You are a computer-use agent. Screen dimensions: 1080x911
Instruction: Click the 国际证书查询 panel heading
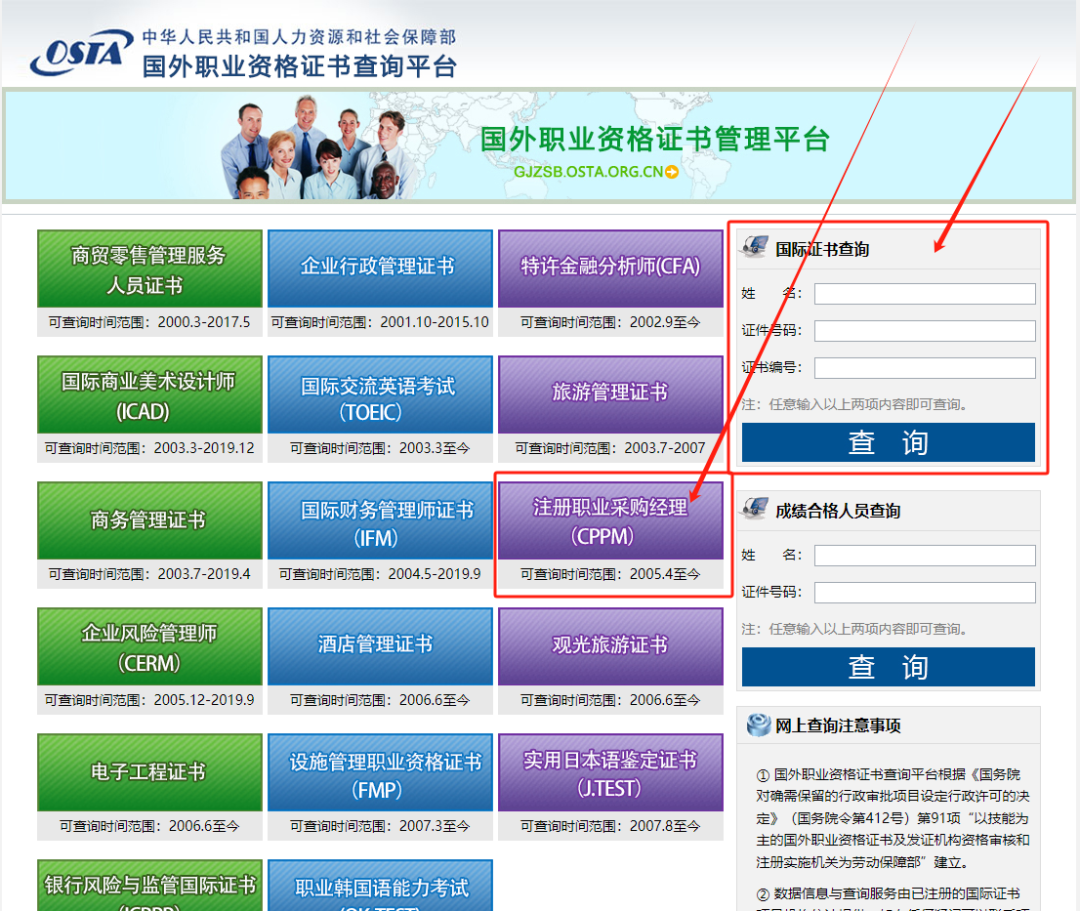[x=822, y=249]
